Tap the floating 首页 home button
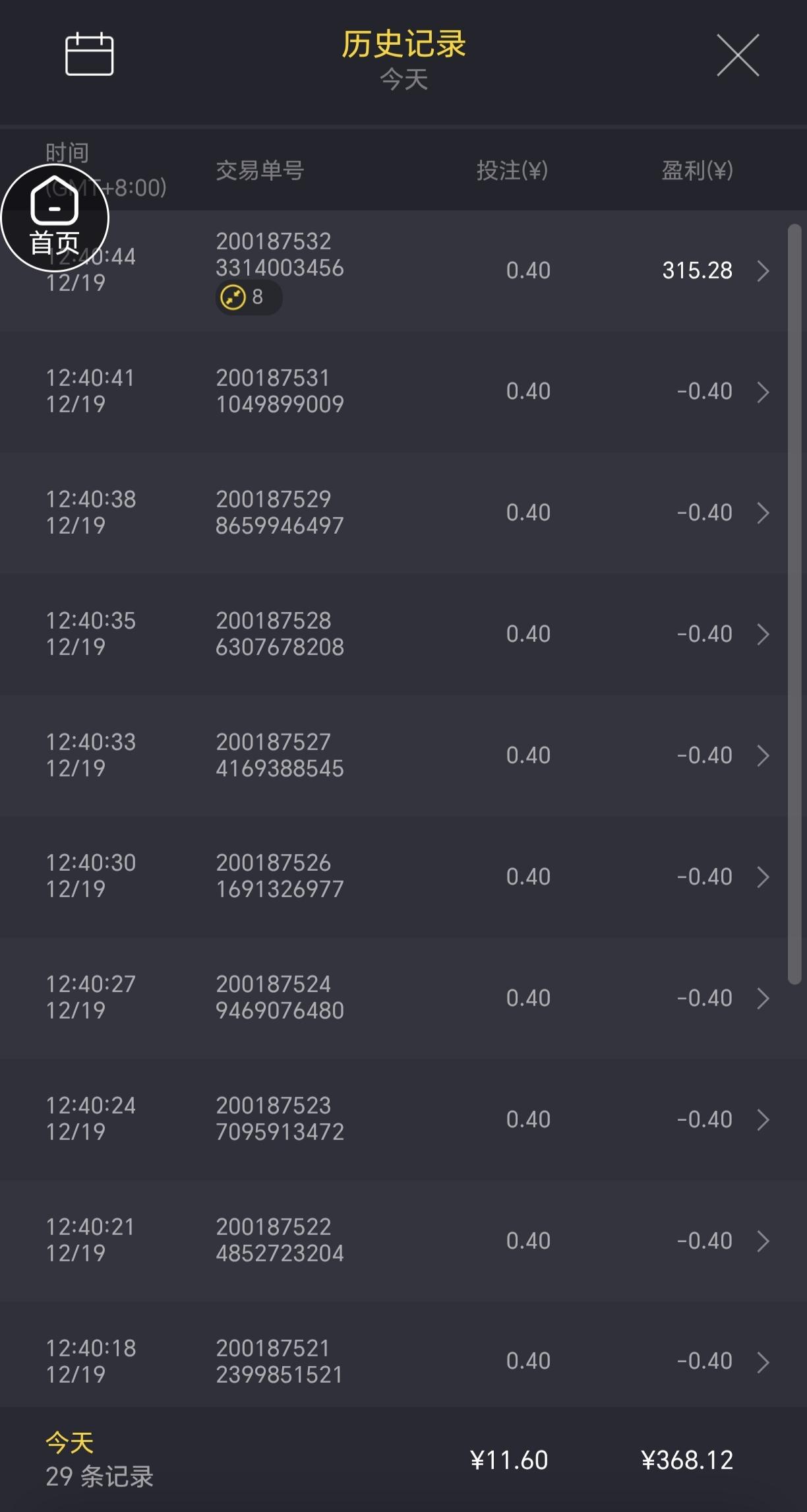This screenshot has height=1512, width=807. click(55, 218)
